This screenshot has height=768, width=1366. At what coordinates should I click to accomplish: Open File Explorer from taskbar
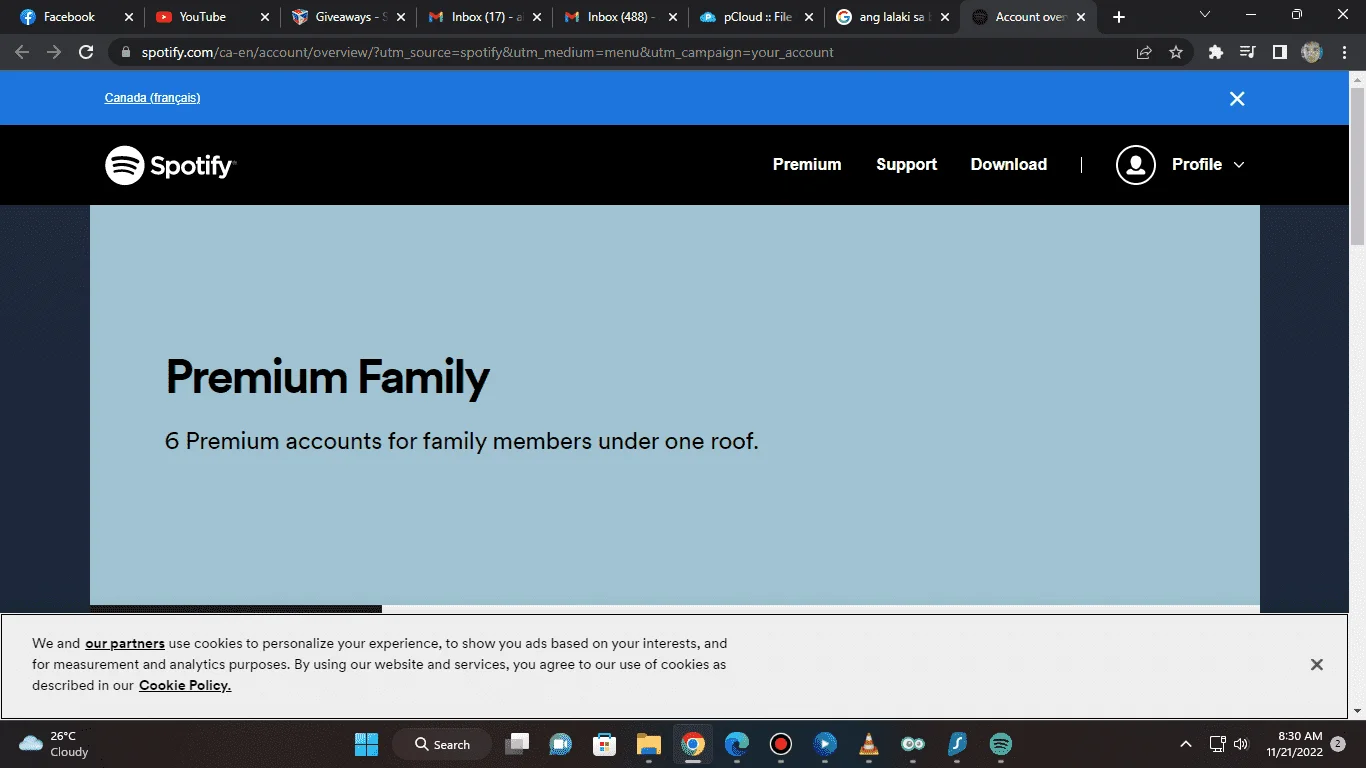click(x=649, y=744)
